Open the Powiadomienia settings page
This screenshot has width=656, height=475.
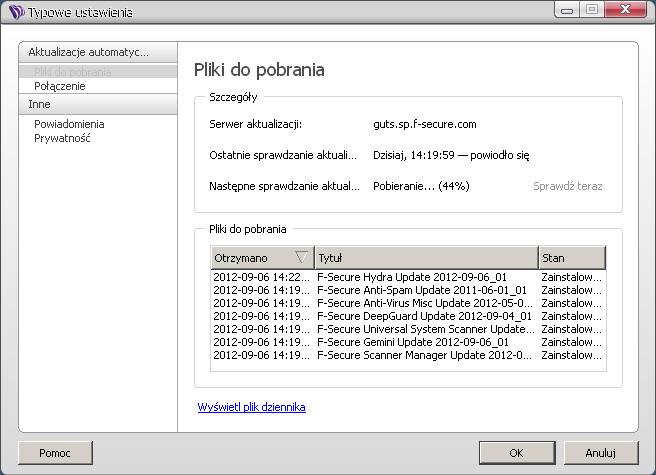[x=69, y=124]
